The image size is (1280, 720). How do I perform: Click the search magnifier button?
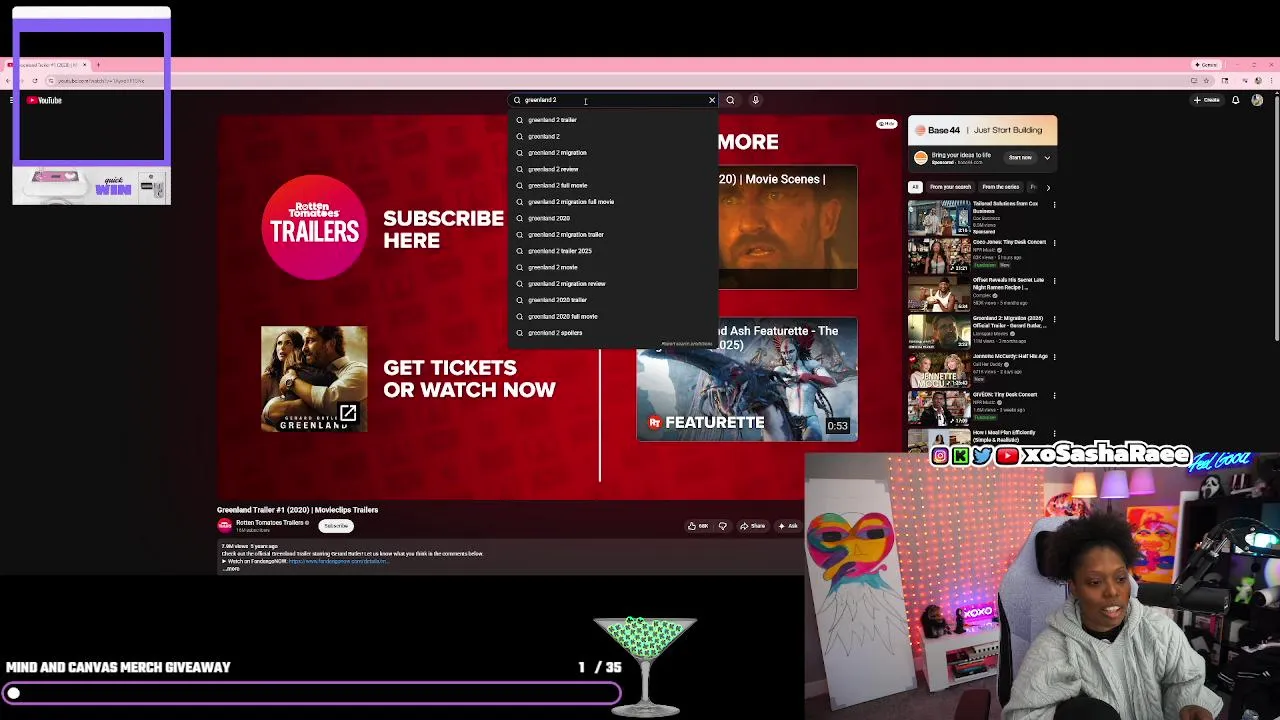(x=730, y=100)
